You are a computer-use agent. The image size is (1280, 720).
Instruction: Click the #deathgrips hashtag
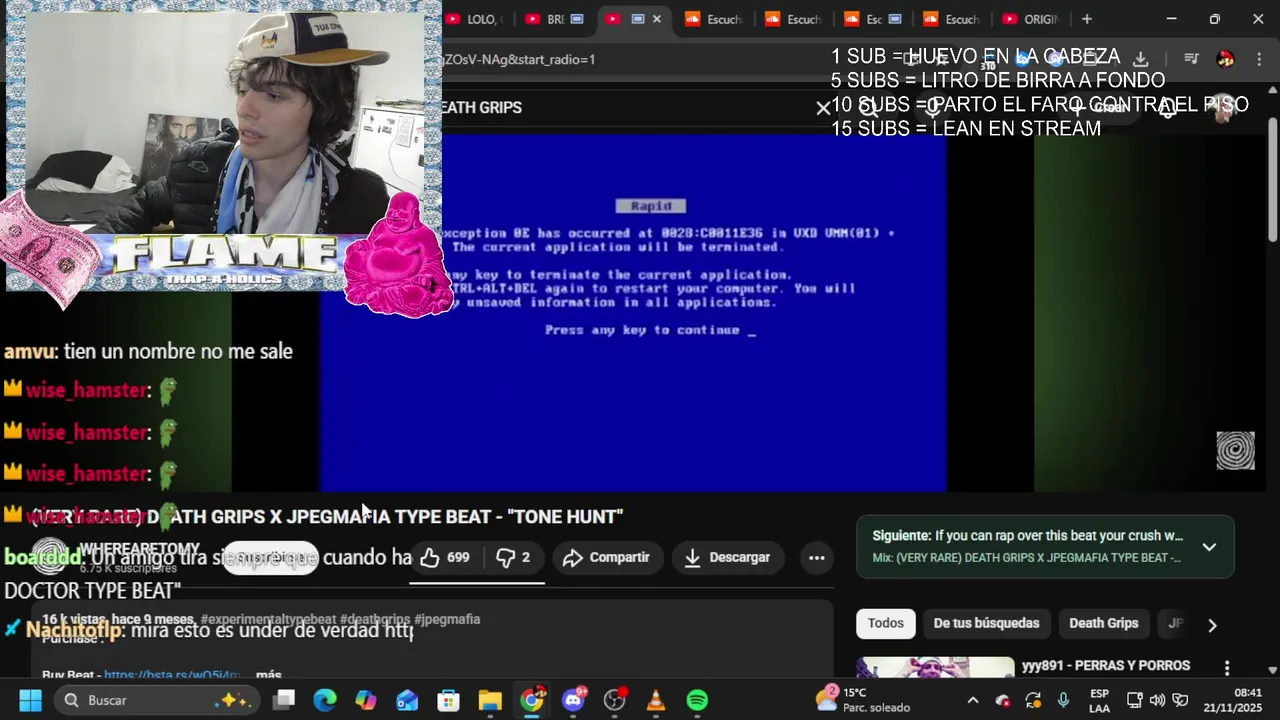[x=375, y=620]
